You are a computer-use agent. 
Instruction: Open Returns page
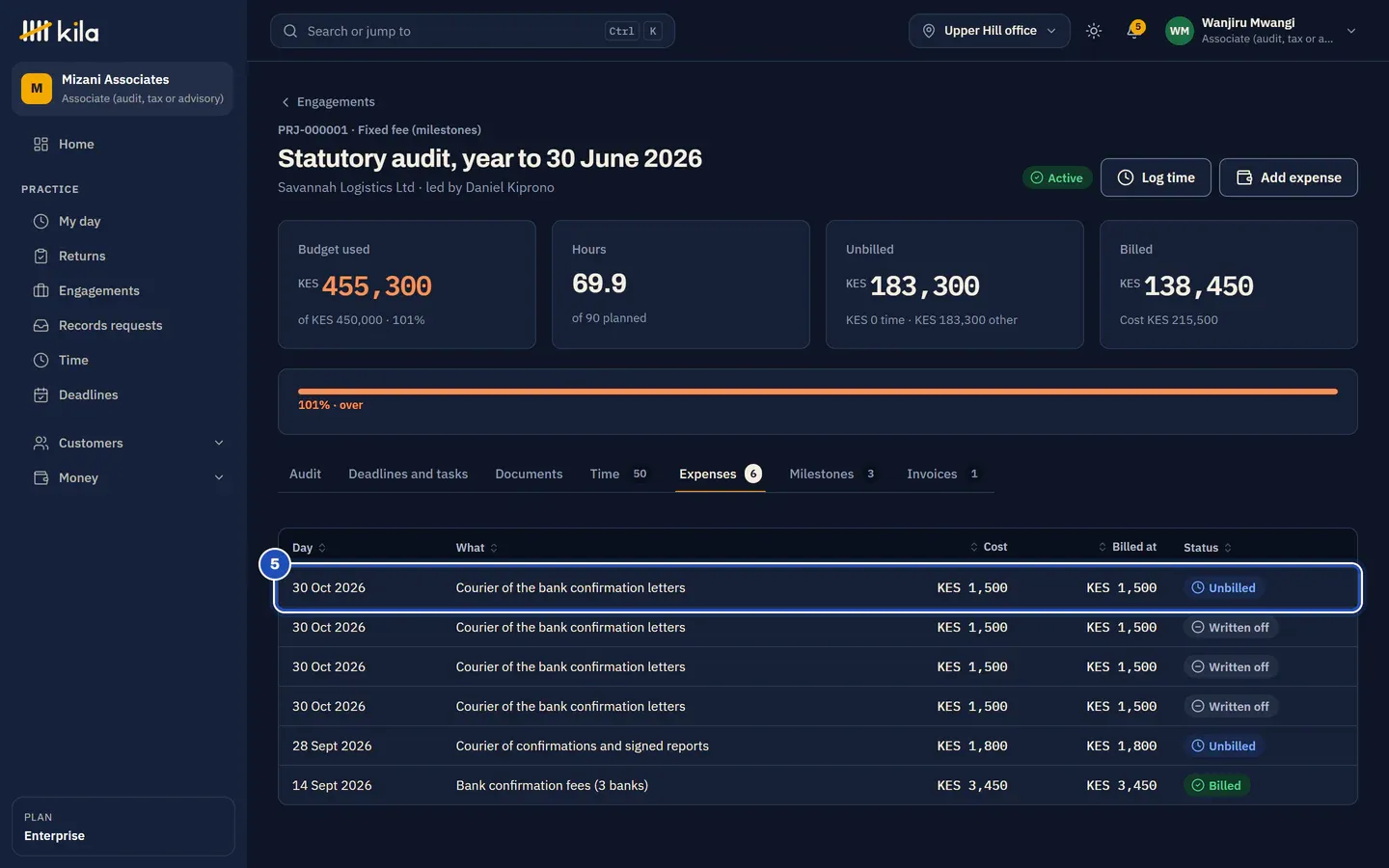(x=123, y=256)
